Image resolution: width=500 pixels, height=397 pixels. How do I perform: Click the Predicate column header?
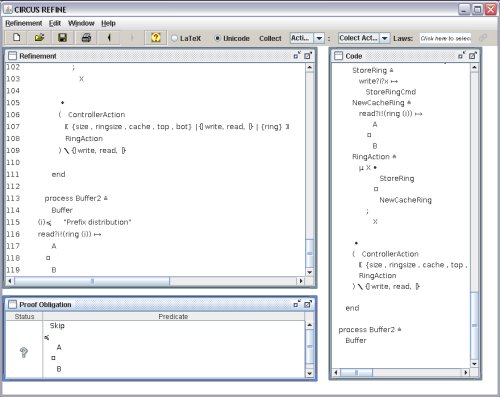pos(173,316)
